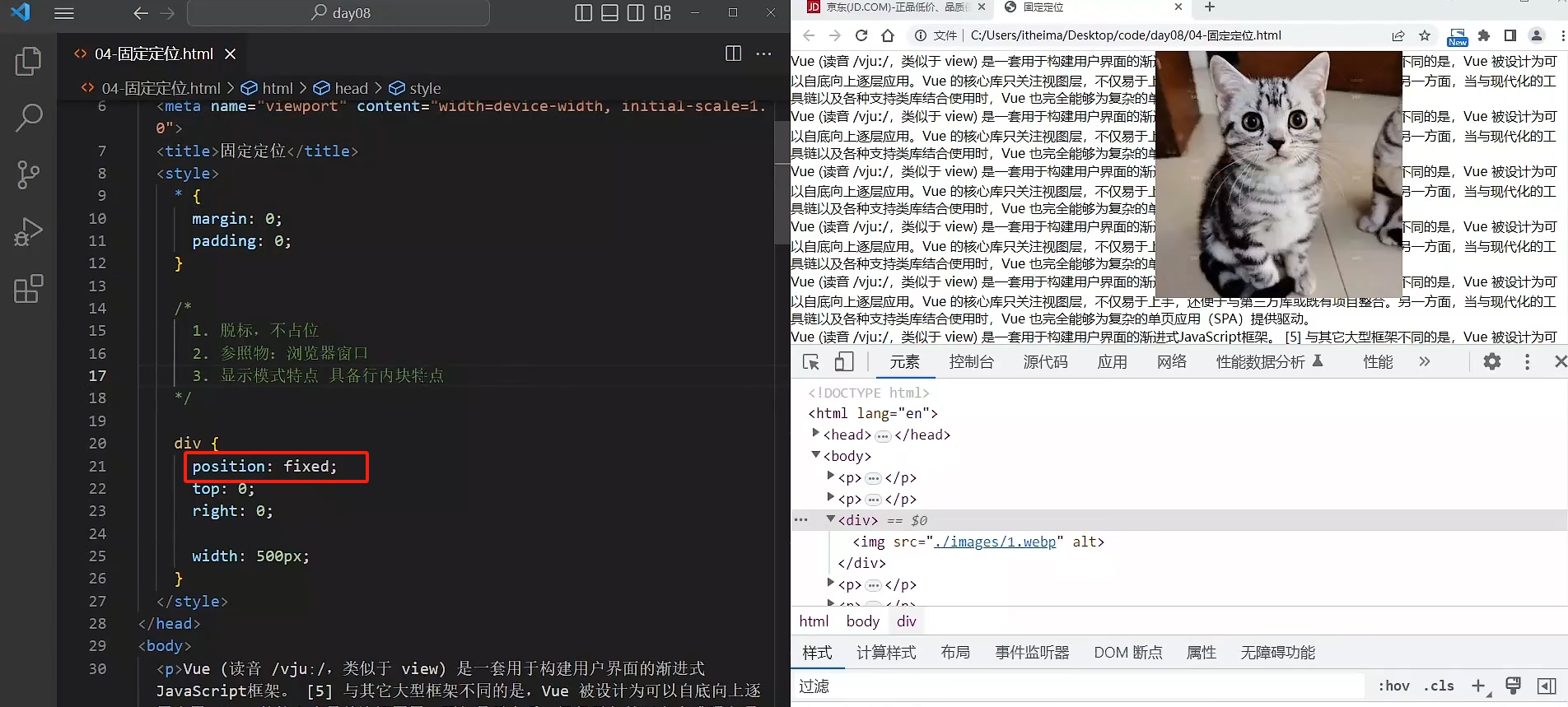1568x707 pixels.
Task: Toggle :hov element state panel
Action: pos(1394,686)
